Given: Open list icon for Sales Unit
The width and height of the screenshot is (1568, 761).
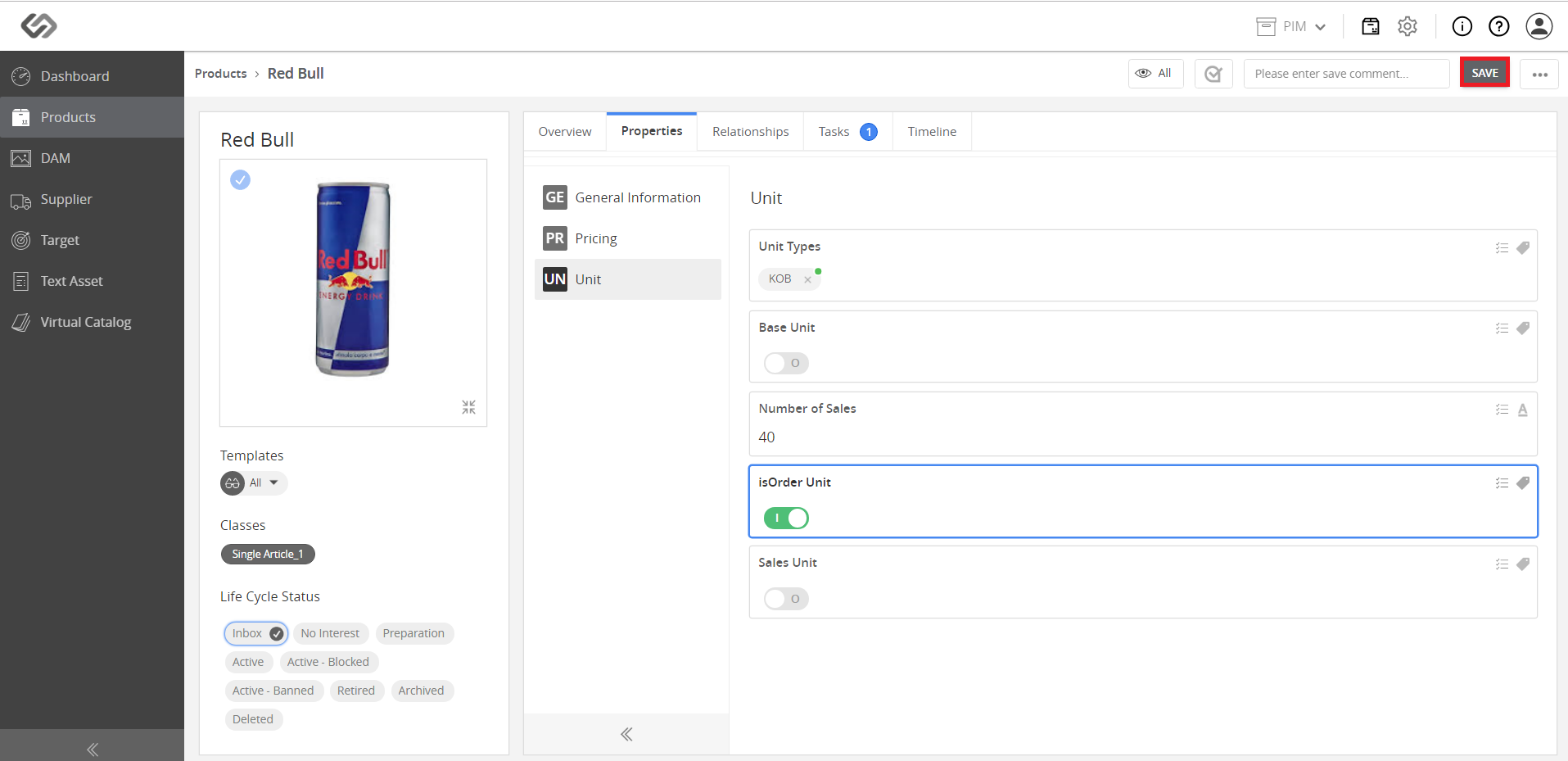Looking at the screenshot, I should (x=1502, y=564).
